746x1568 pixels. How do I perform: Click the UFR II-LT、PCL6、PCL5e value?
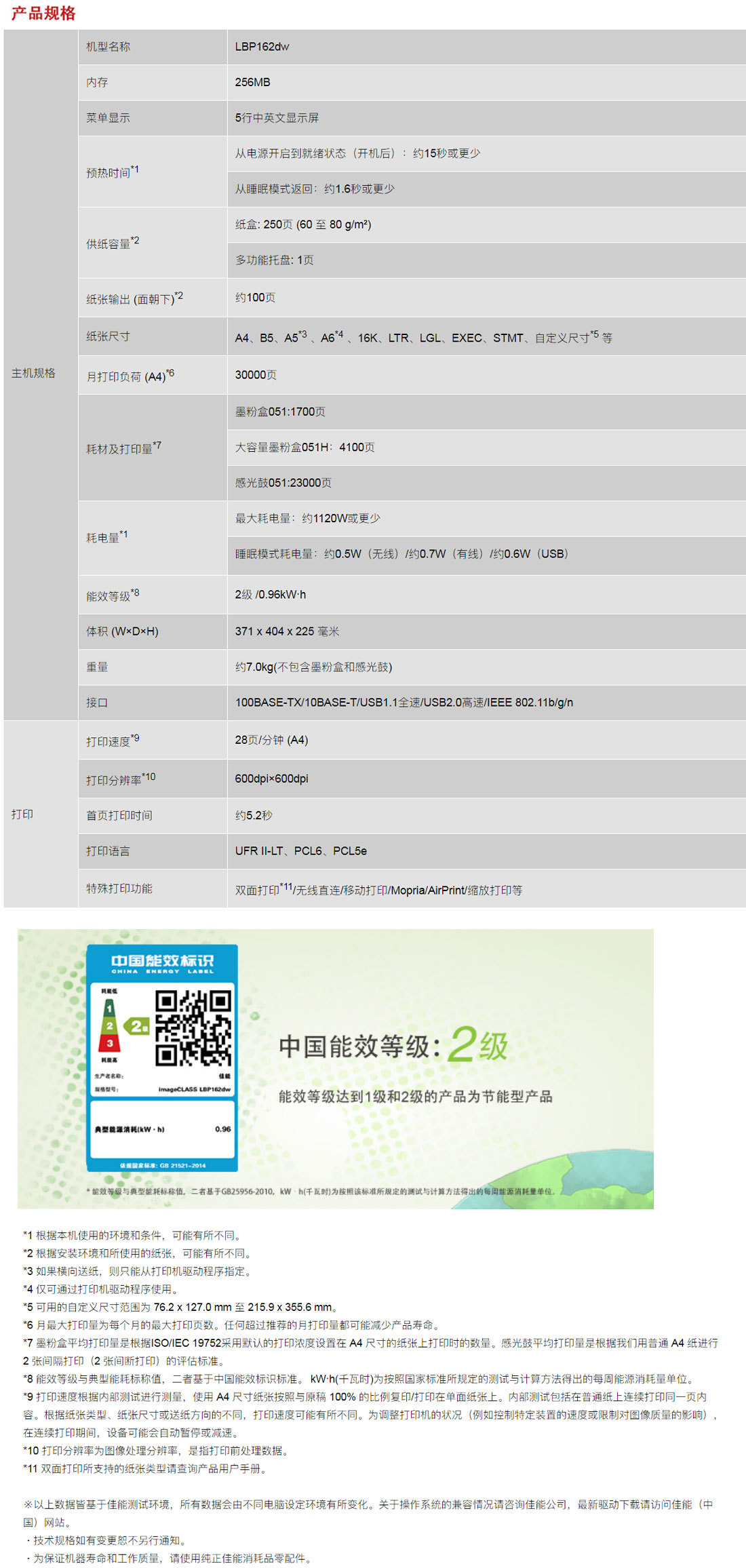click(300, 850)
